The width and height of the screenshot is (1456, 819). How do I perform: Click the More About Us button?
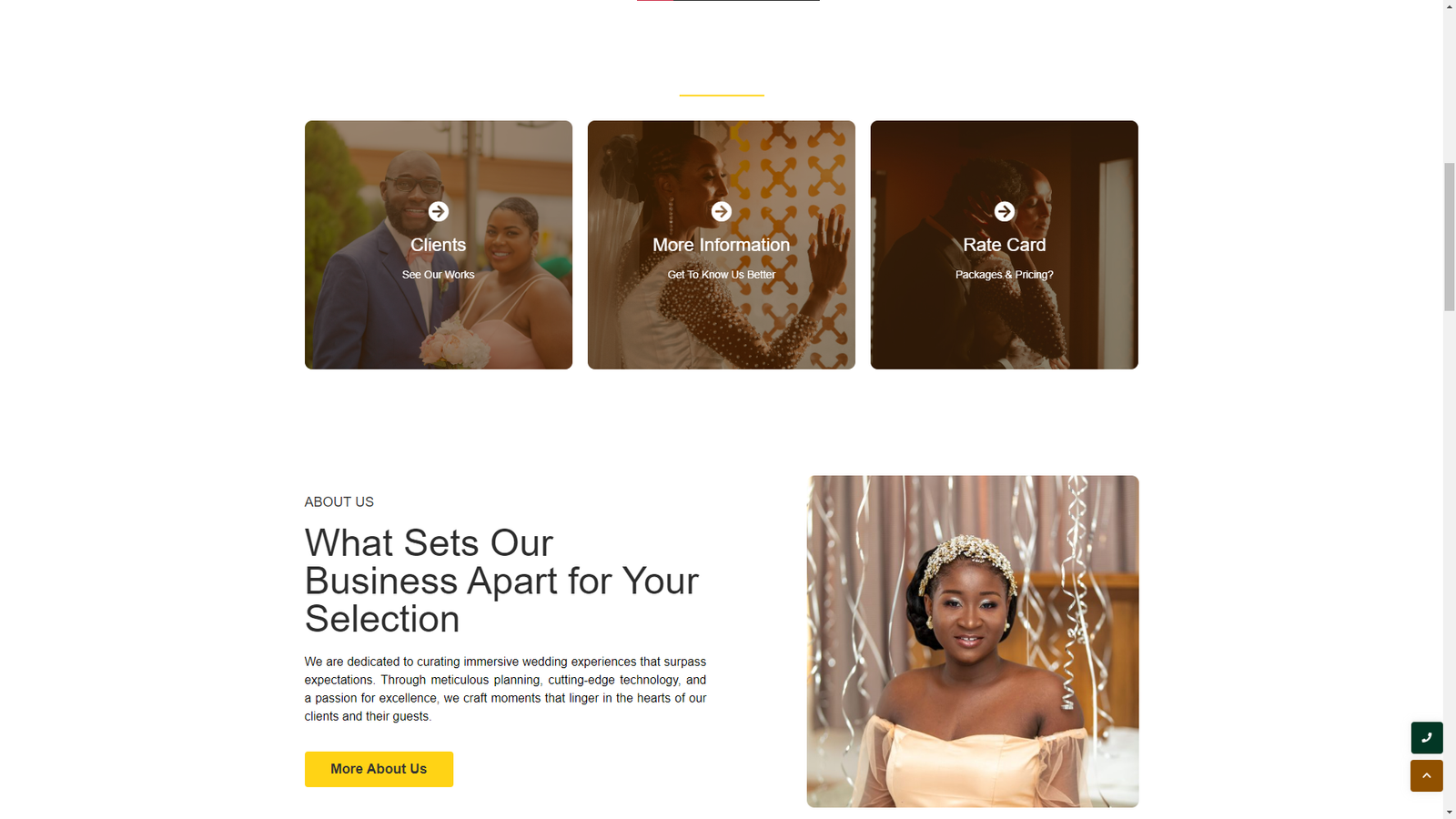[x=379, y=769]
